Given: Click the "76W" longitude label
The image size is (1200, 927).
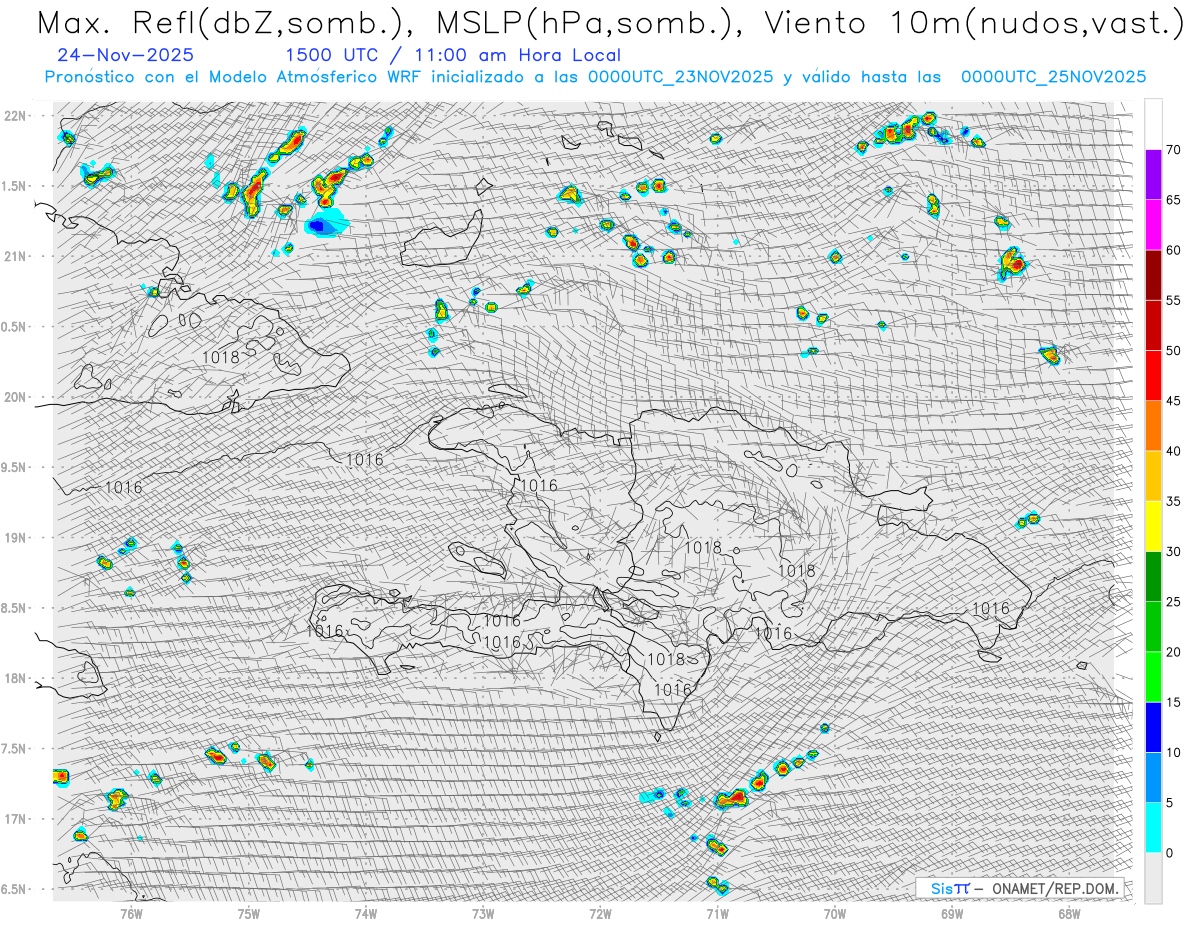Looking at the screenshot, I should tap(132, 913).
